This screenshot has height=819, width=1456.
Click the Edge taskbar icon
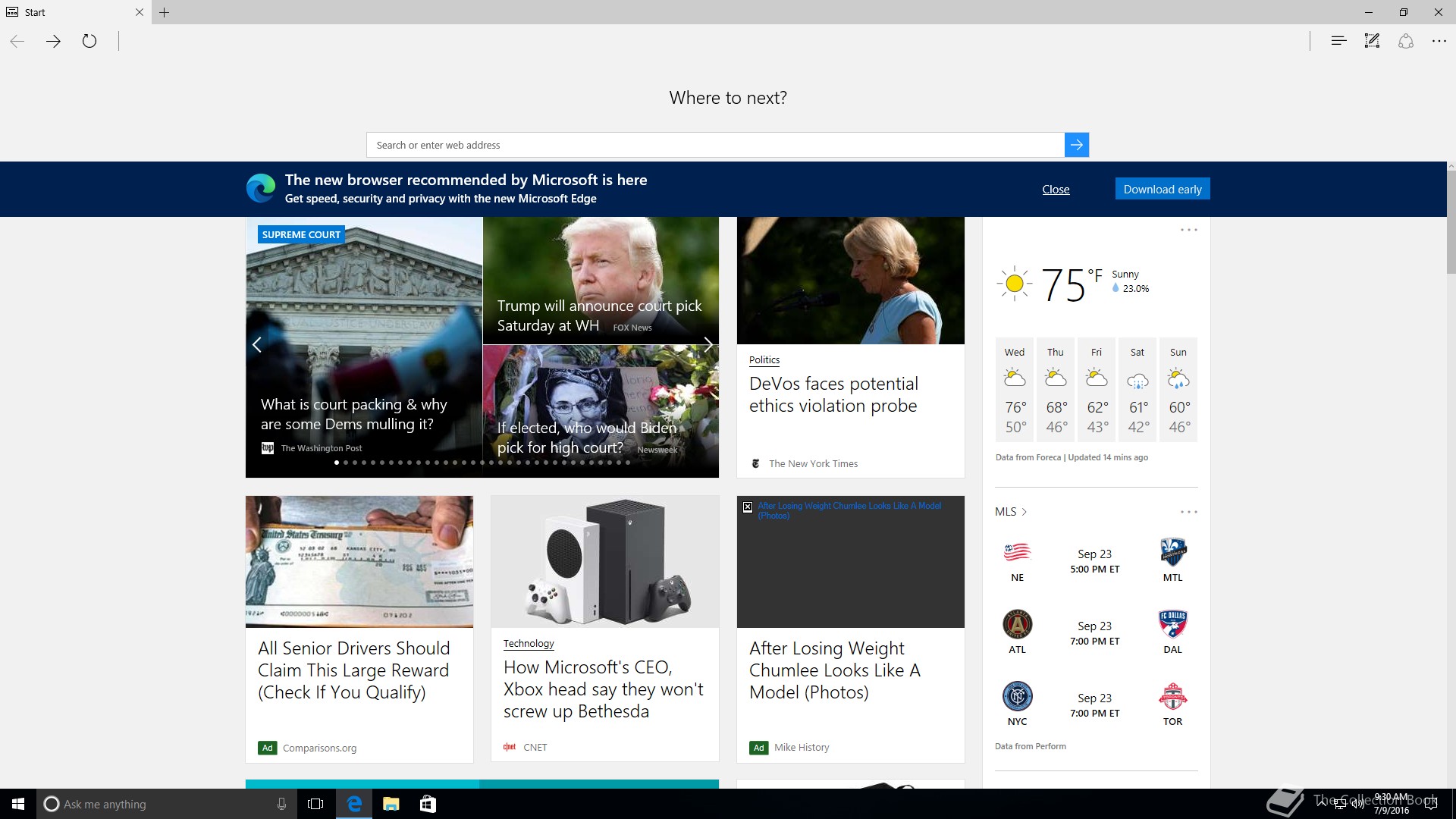point(353,804)
